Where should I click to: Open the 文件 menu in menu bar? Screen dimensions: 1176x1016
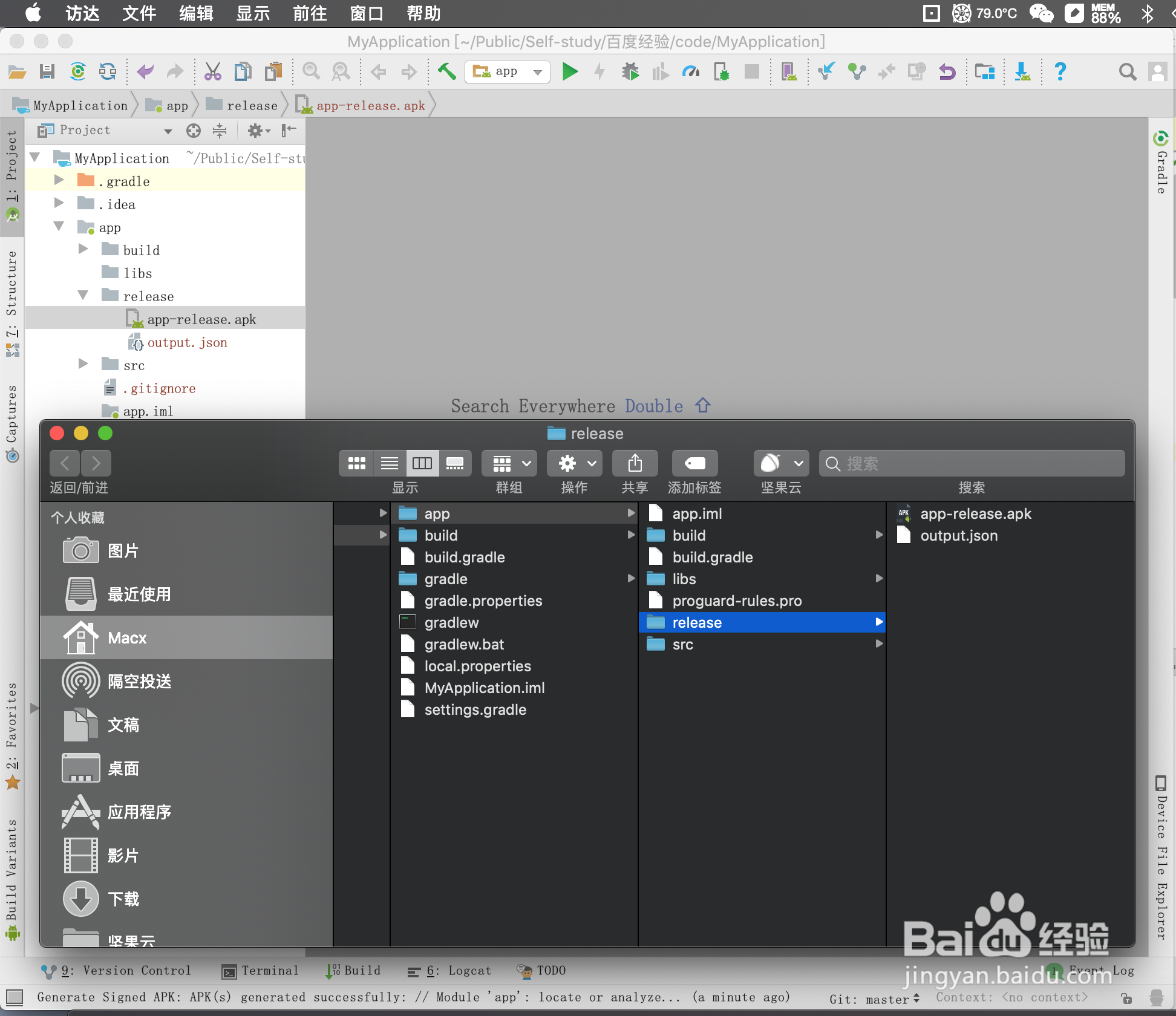coord(139,13)
